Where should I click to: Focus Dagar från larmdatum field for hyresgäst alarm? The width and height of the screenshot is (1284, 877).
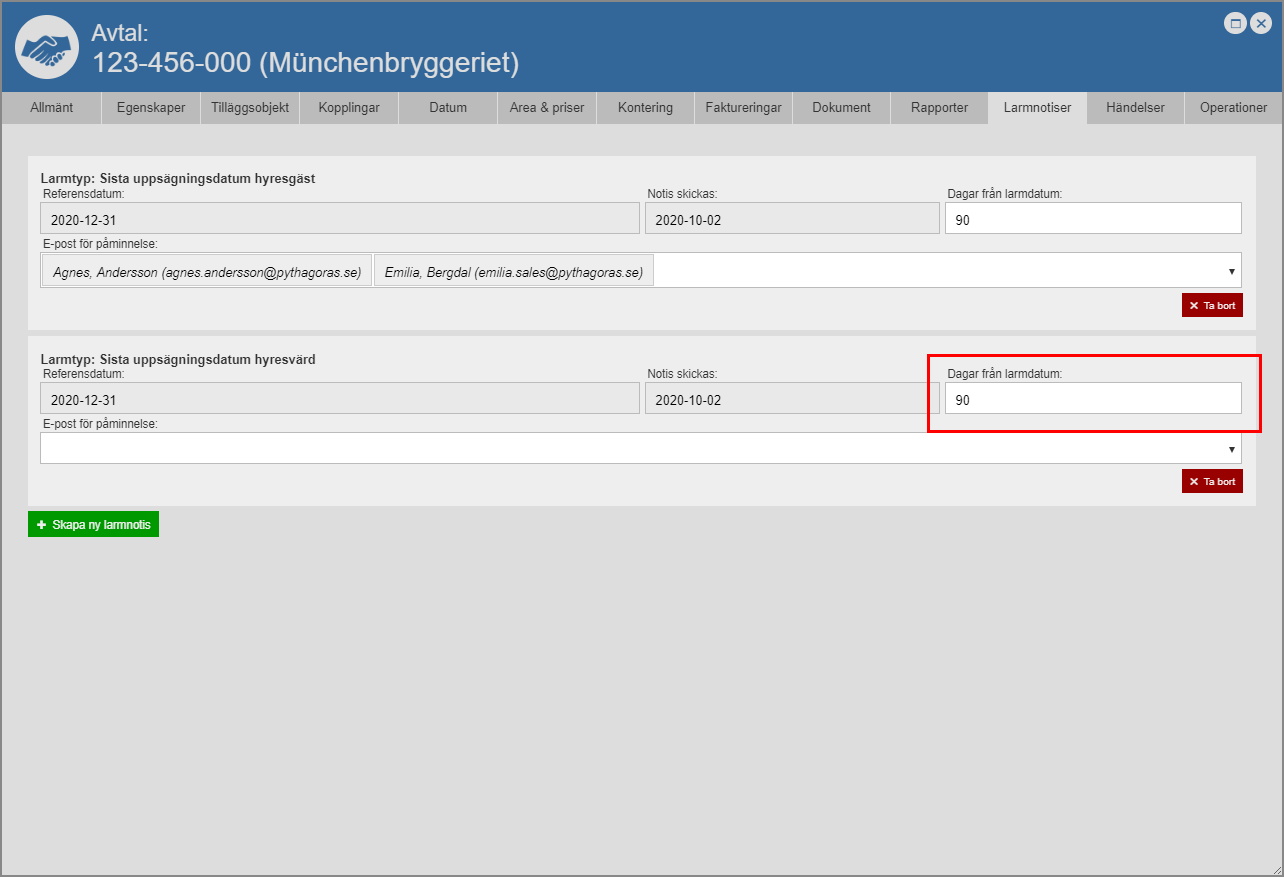point(1092,219)
